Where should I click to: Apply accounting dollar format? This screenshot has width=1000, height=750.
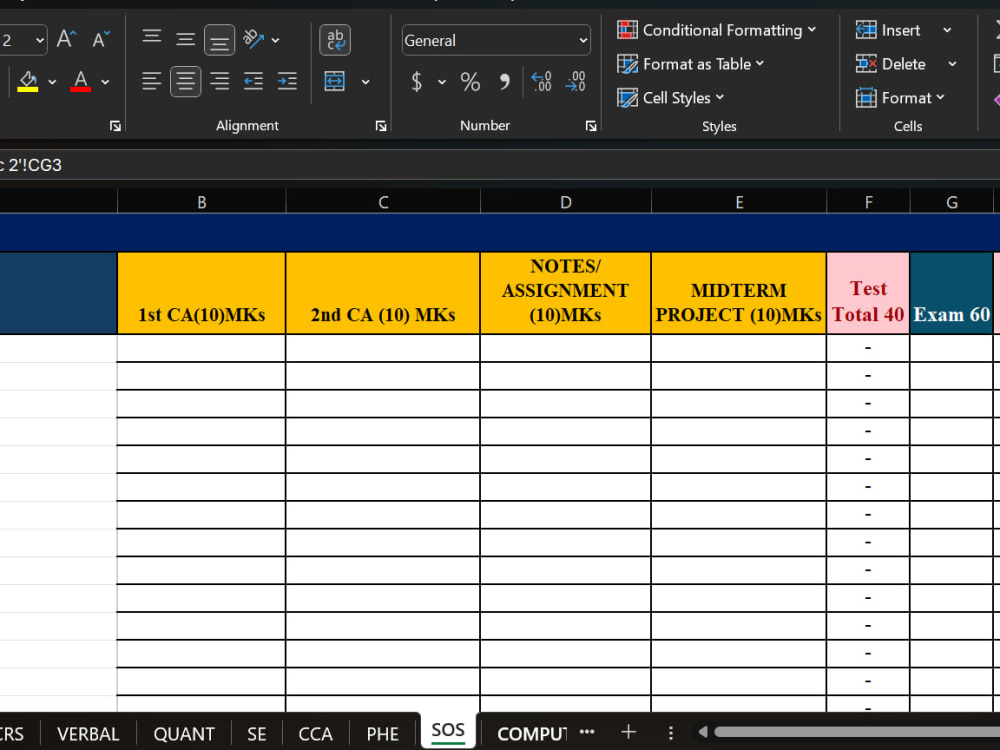tap(416, 82)
